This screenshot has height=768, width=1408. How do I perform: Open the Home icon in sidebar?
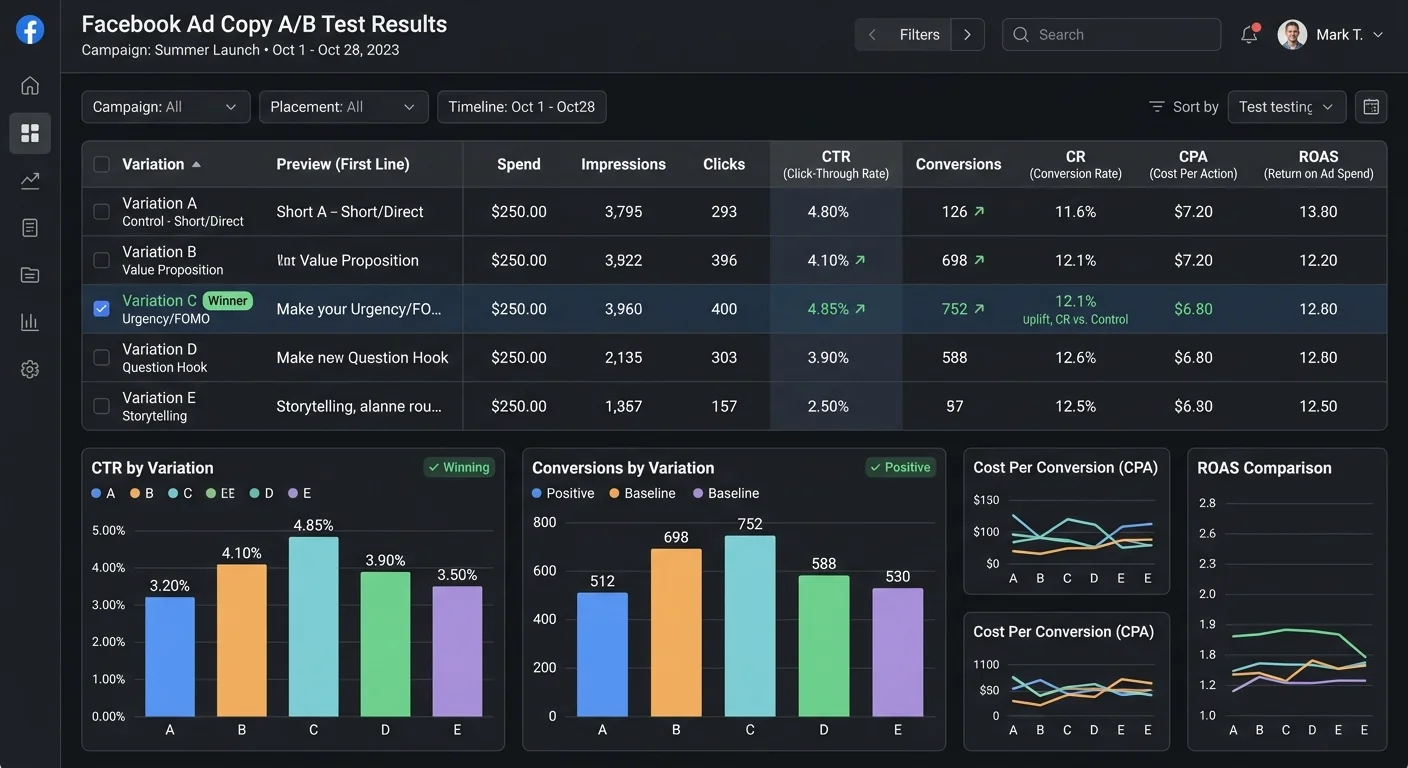pyautogui.click(x=30, y=85)
